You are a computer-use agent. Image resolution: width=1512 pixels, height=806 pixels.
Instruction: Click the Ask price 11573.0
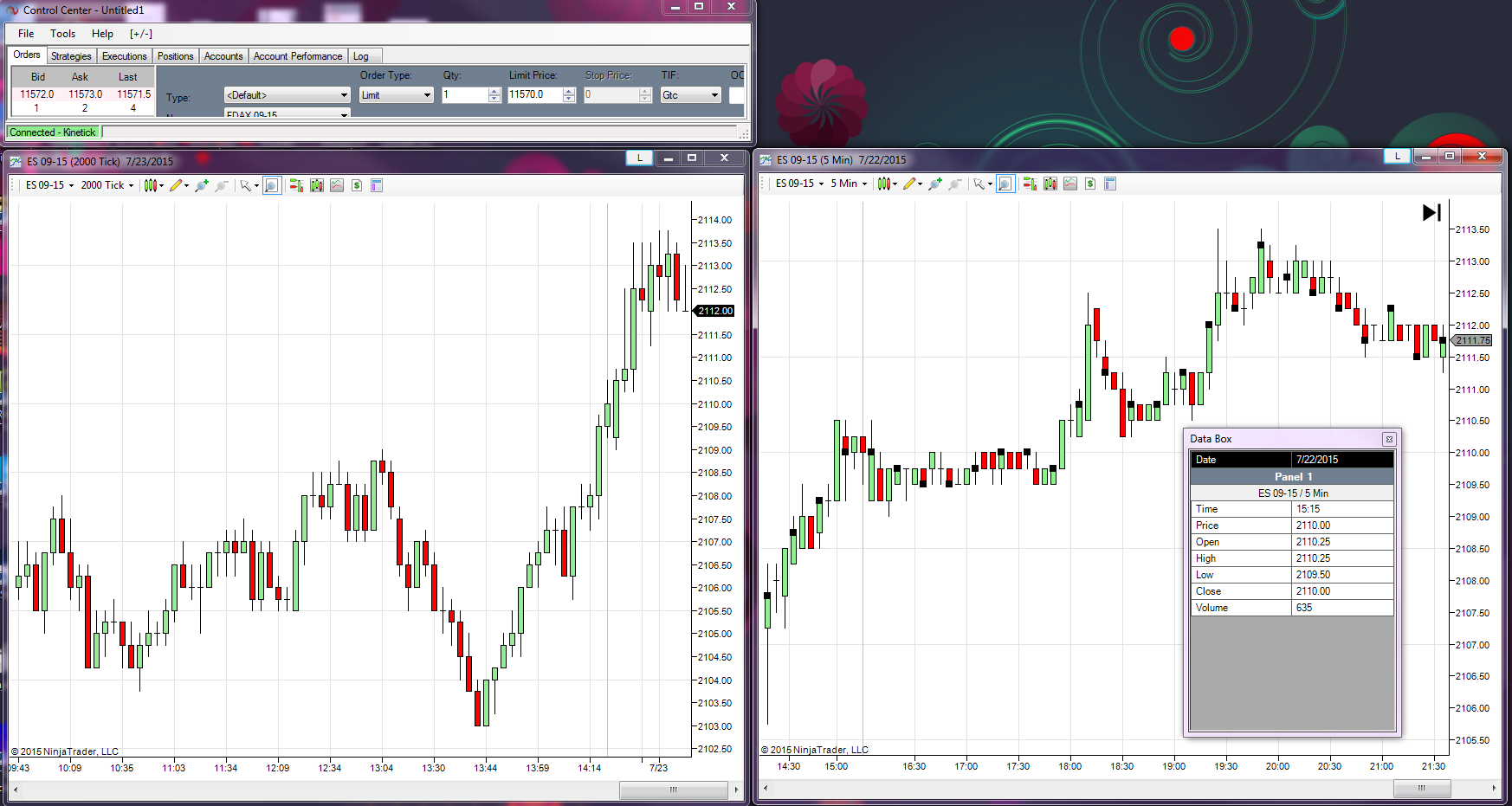[x=86, y=94]
